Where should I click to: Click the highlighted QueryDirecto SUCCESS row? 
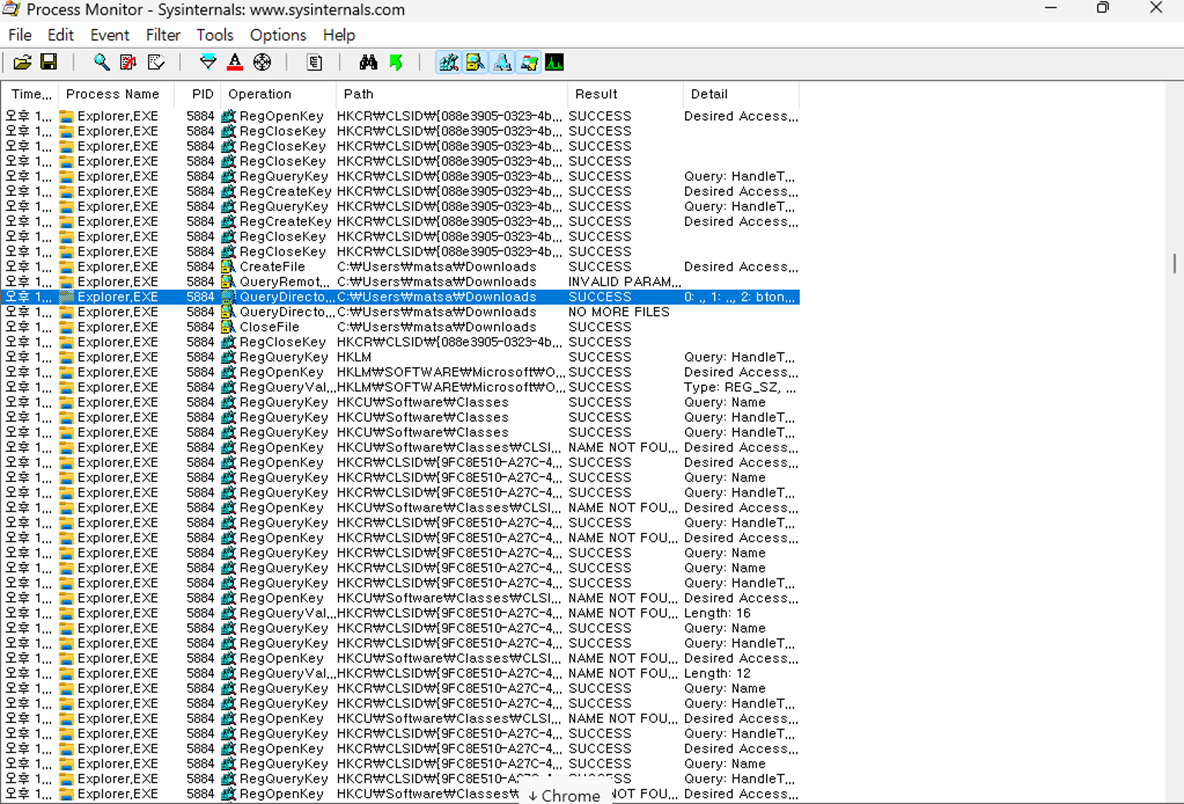click(400, 297)
